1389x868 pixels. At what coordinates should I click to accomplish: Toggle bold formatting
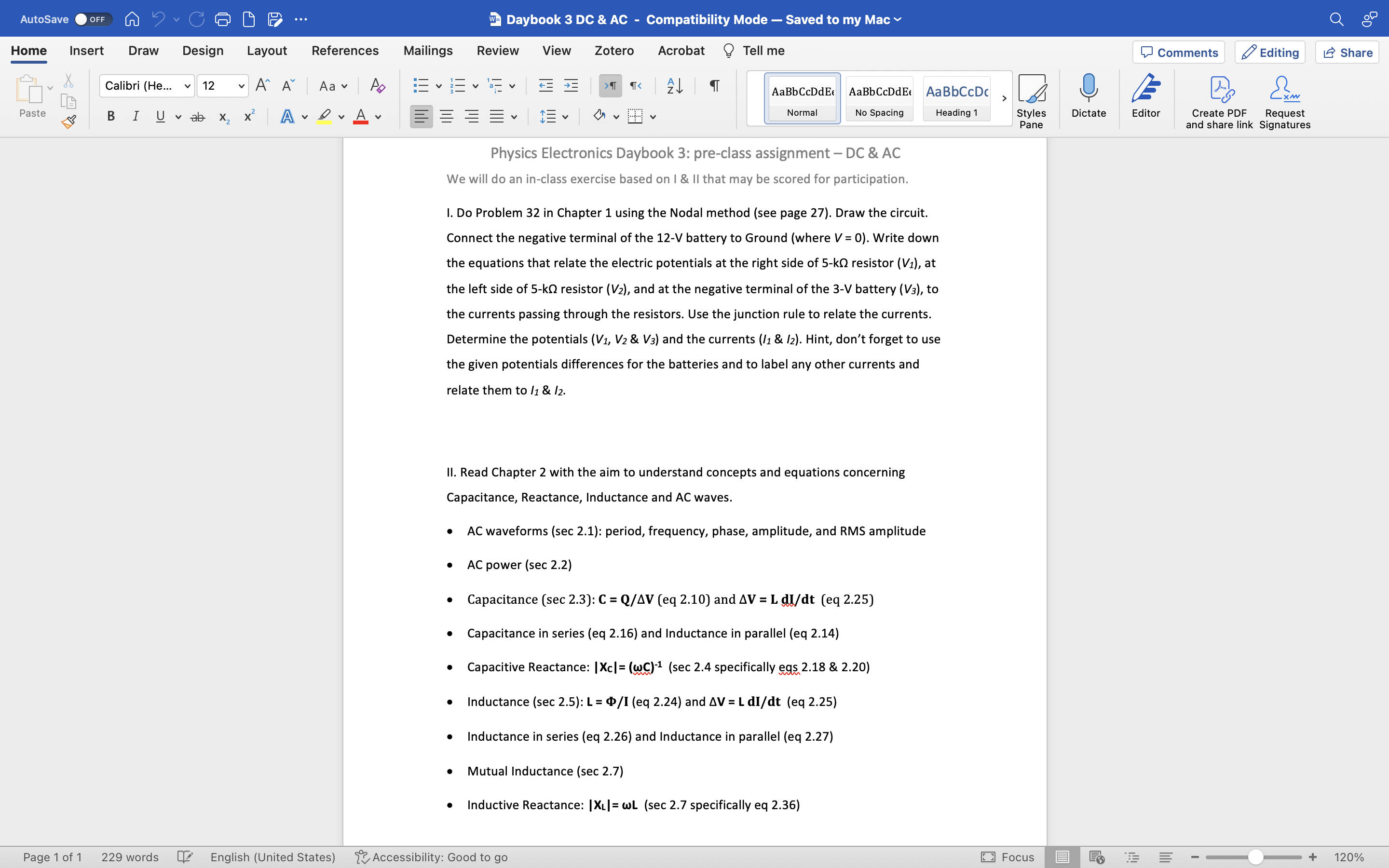tap(111, 116)
